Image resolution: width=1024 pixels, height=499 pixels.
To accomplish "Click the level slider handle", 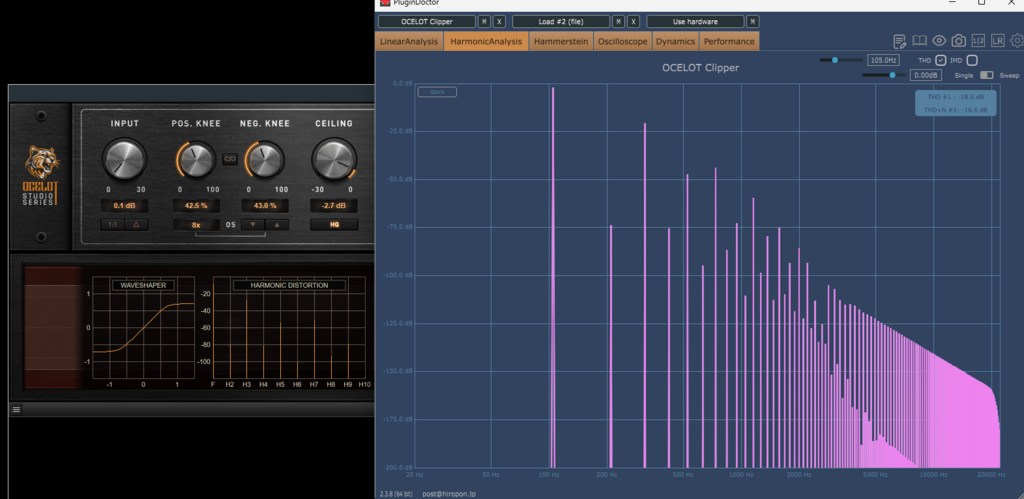I will tap(893, 75).
